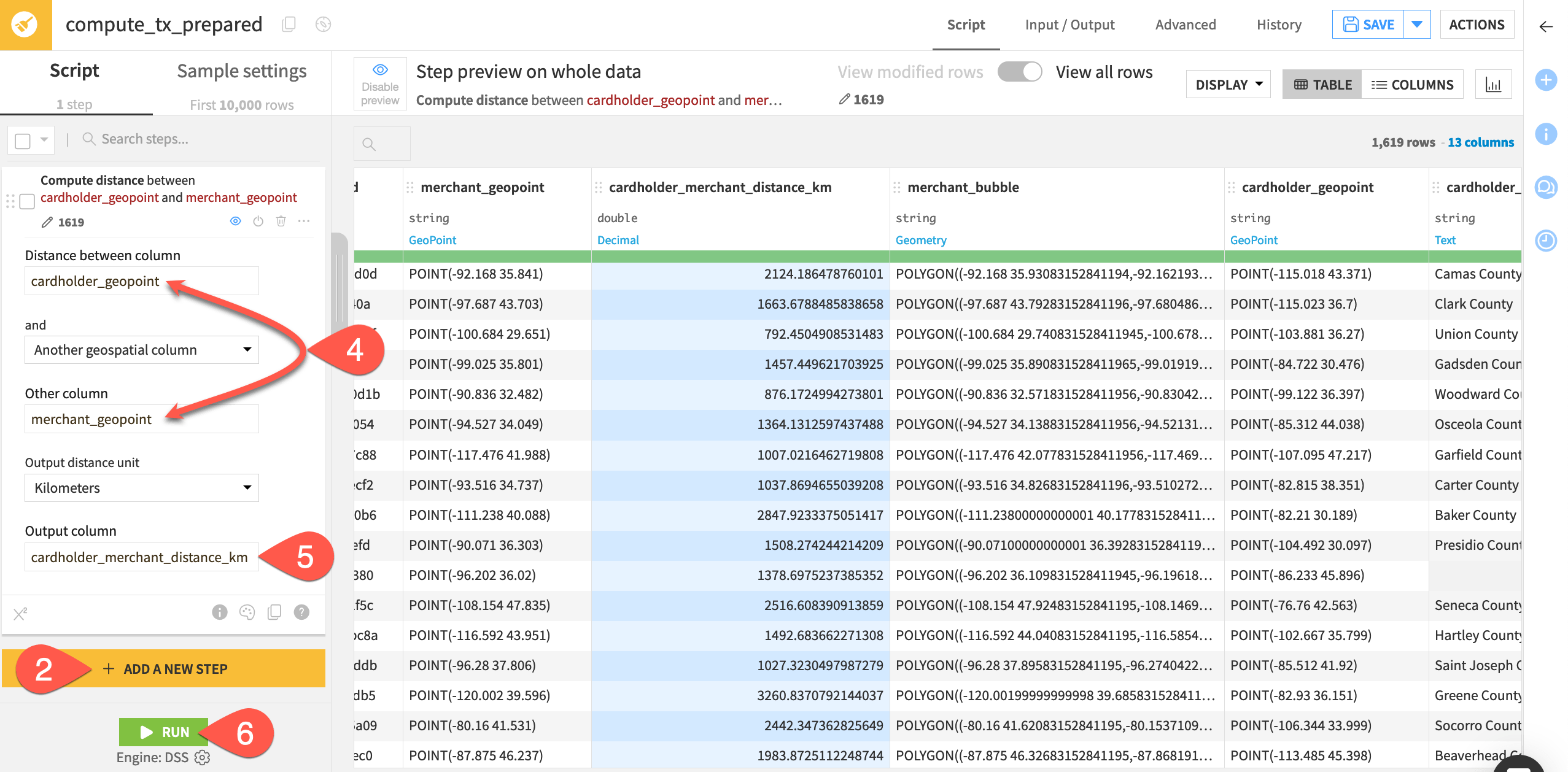Expand the Another geospatial column dropdown
Image resolution: width=1568 pixels, height=772 pixels.
(141, 350)
